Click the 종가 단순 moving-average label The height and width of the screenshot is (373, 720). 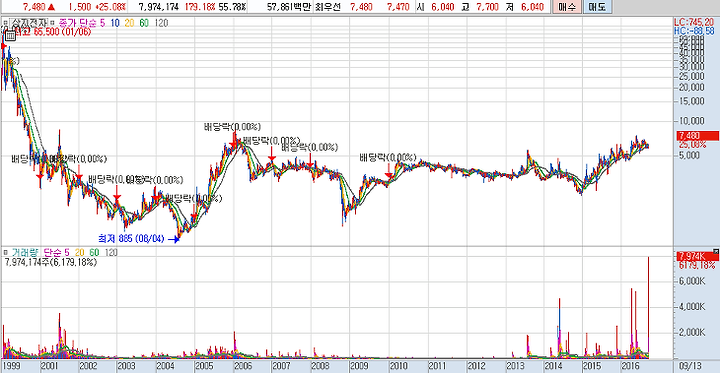coord(77,23)
